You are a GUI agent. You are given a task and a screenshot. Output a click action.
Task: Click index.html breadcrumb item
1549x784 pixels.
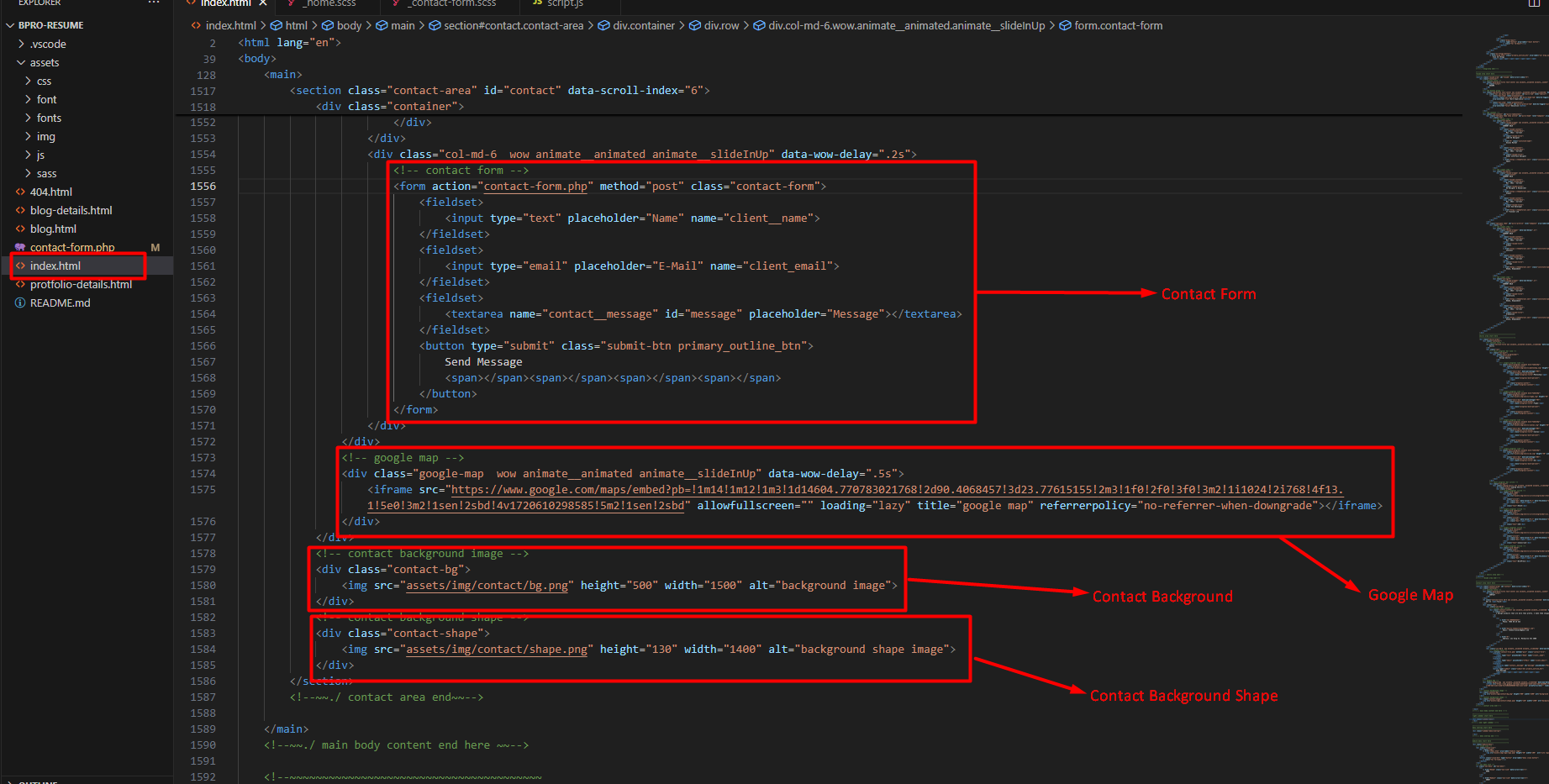224,25
